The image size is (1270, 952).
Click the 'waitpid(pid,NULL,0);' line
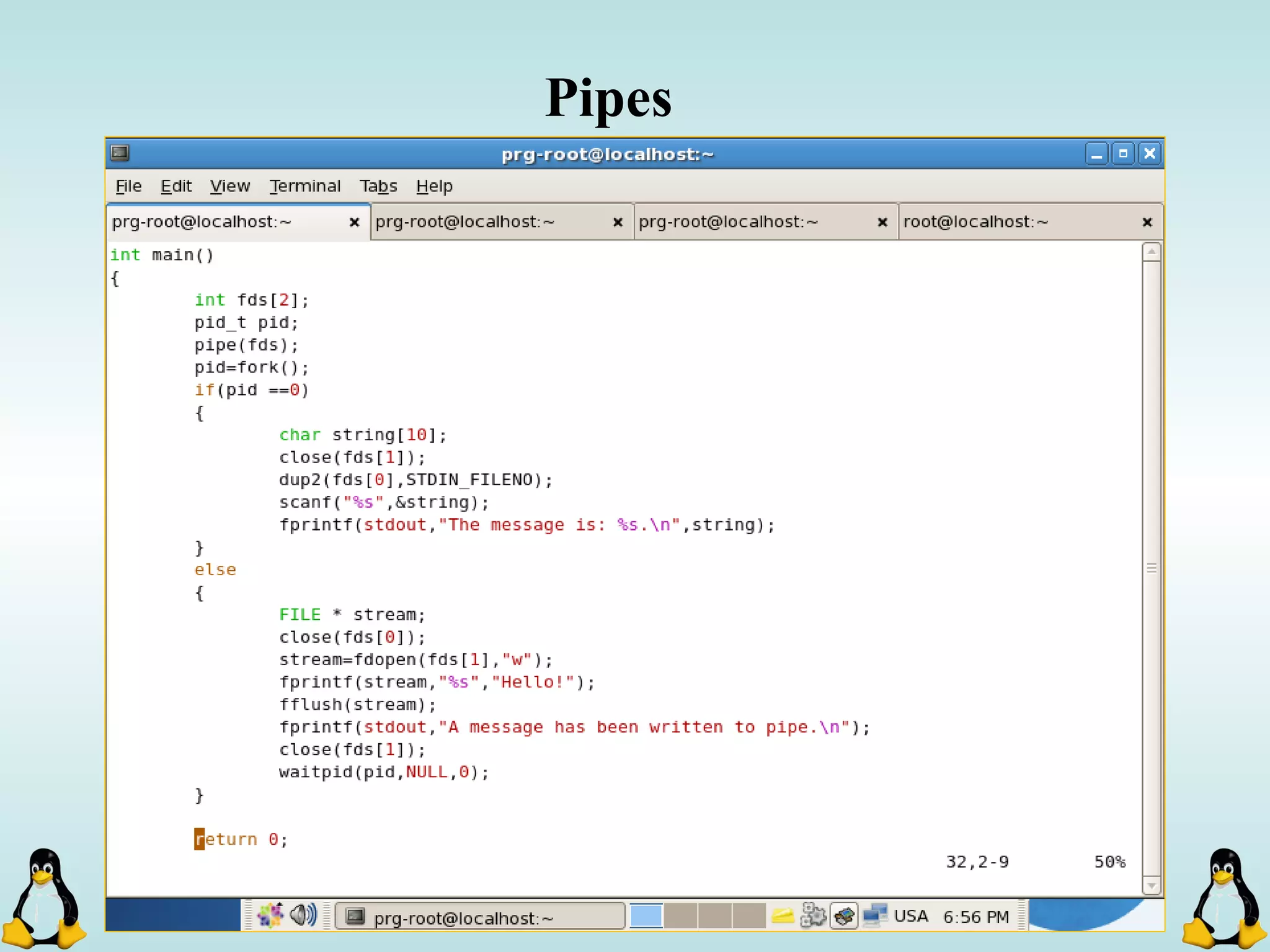[x=384, y=772]
